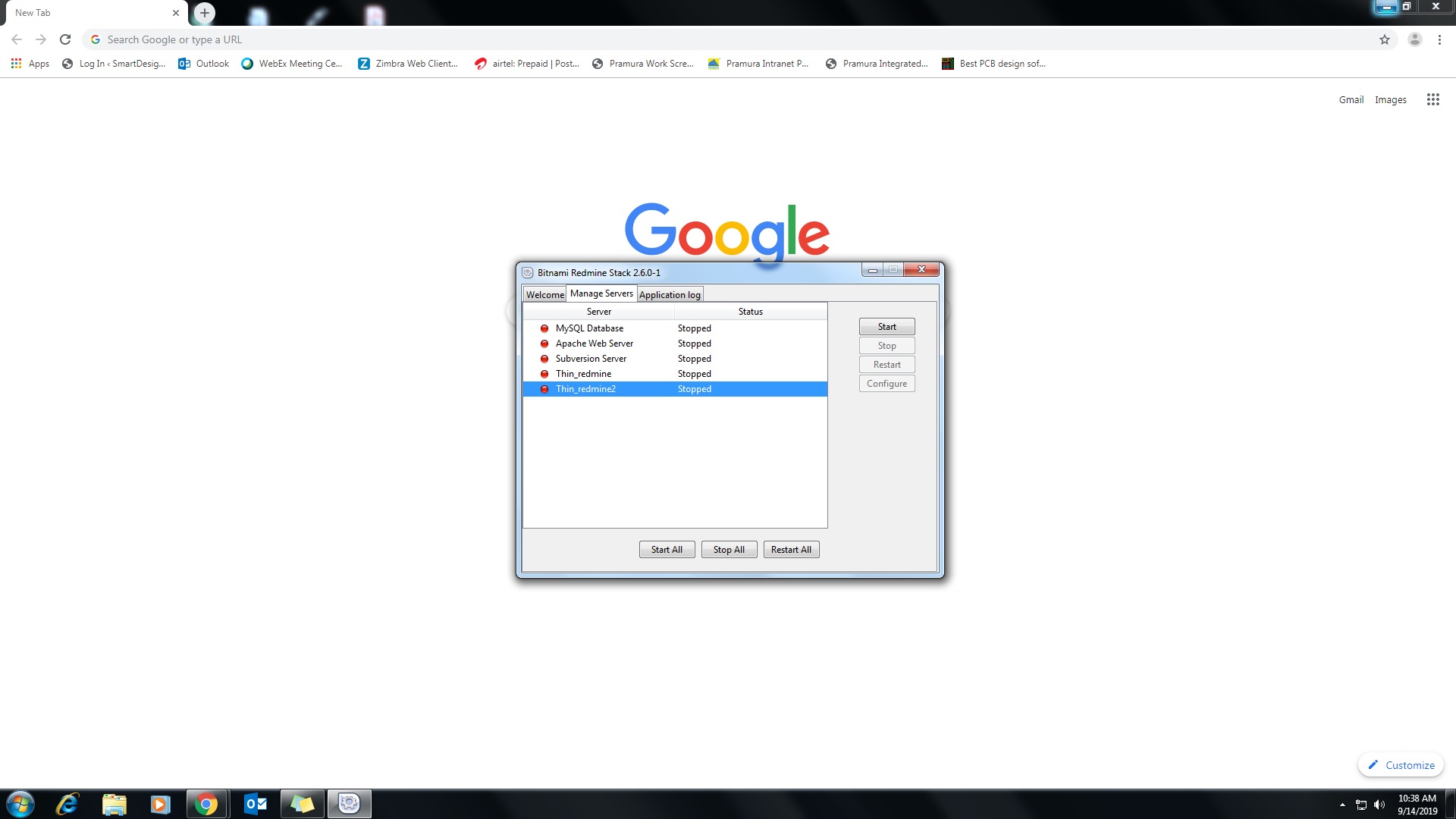Select the MySQL Database server row

[675, 328]
